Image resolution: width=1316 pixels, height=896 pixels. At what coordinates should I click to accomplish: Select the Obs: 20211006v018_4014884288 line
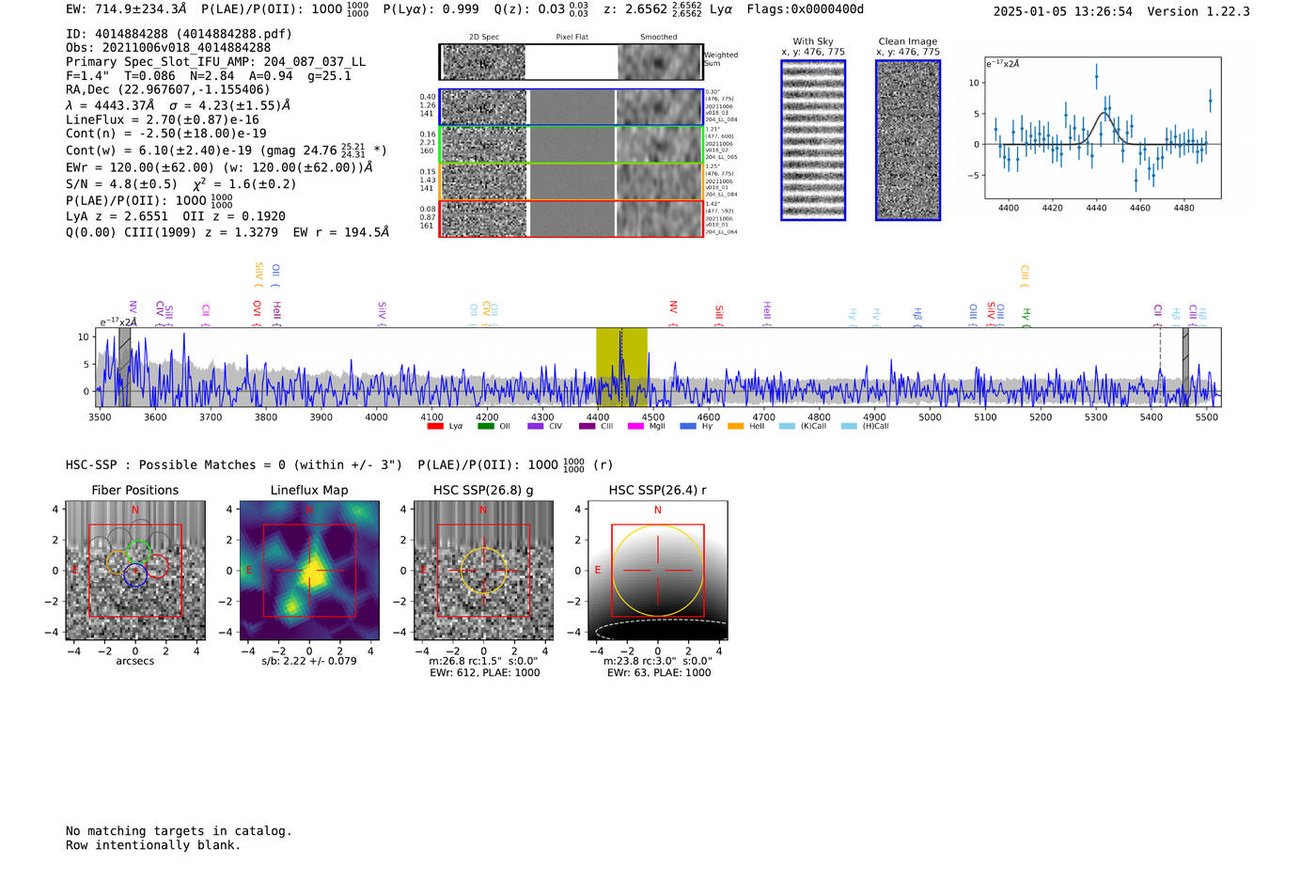pos(168,48)
